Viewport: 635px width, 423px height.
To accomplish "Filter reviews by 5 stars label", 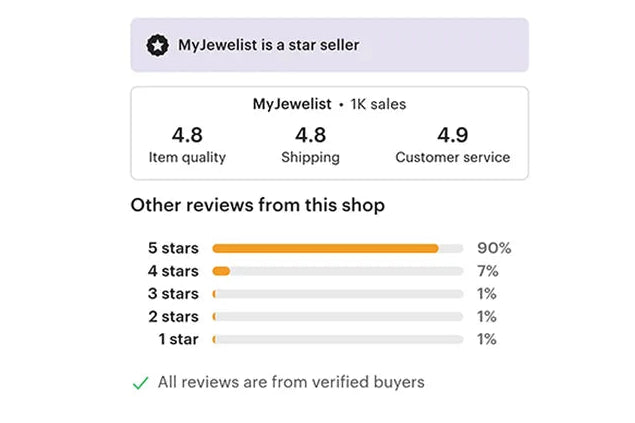I will point(173,248).
